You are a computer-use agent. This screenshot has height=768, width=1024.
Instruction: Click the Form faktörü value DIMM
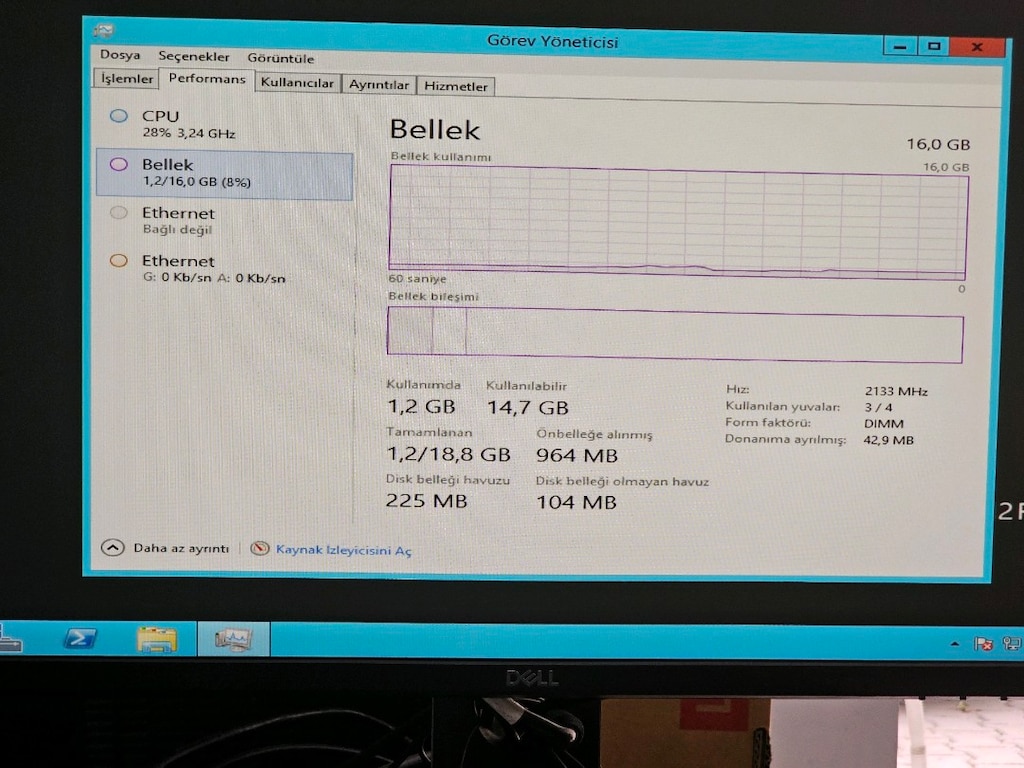coord(884,424)
